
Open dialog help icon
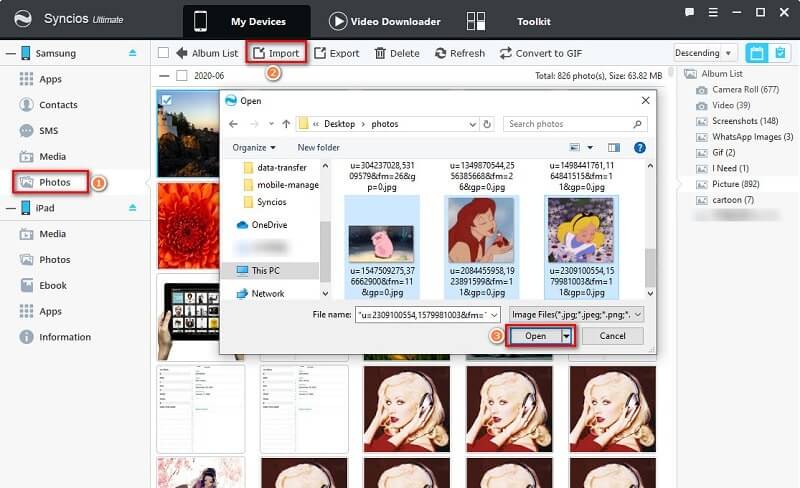click(x=639, y=148)
